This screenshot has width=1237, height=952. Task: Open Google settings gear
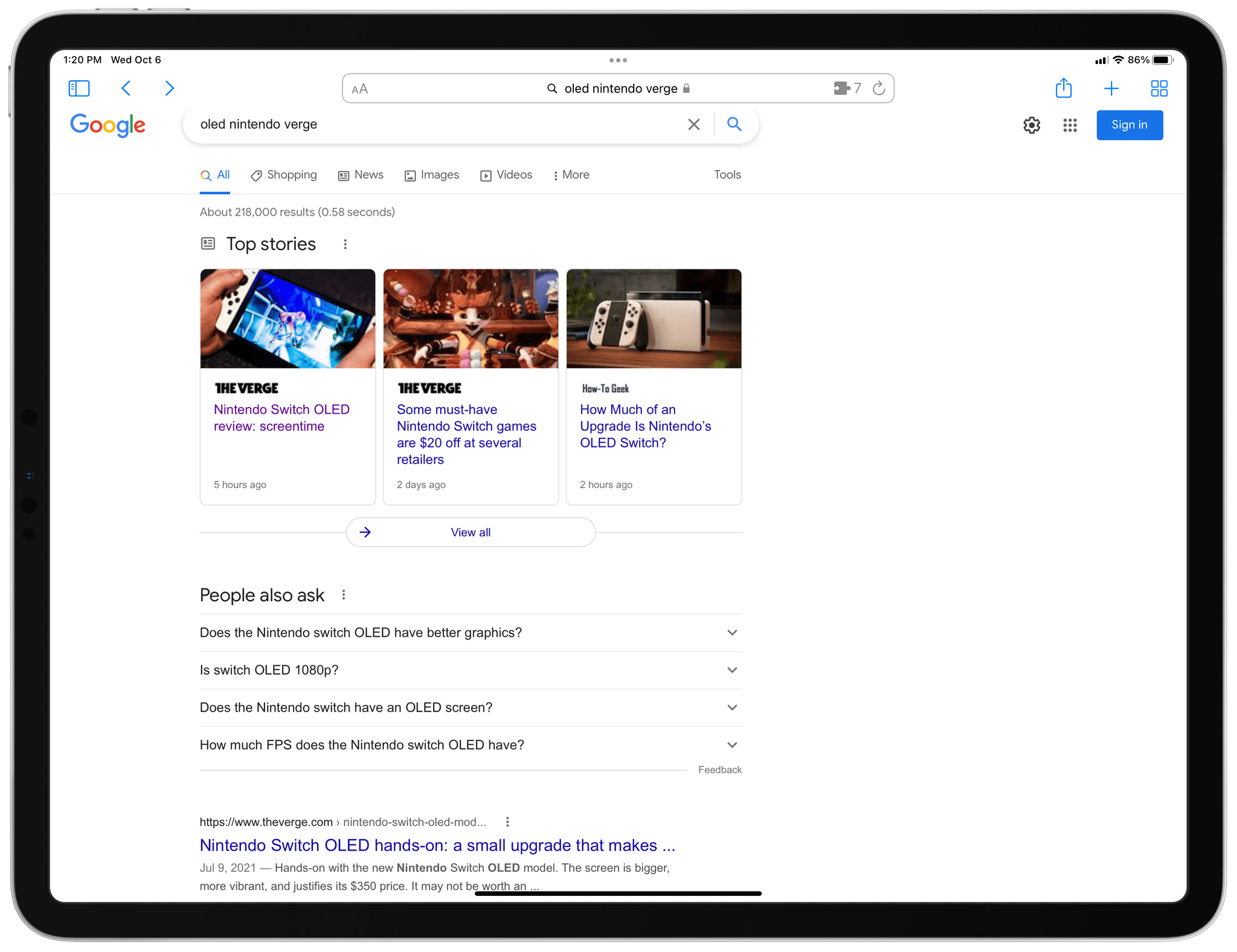tap(1032, 125)
